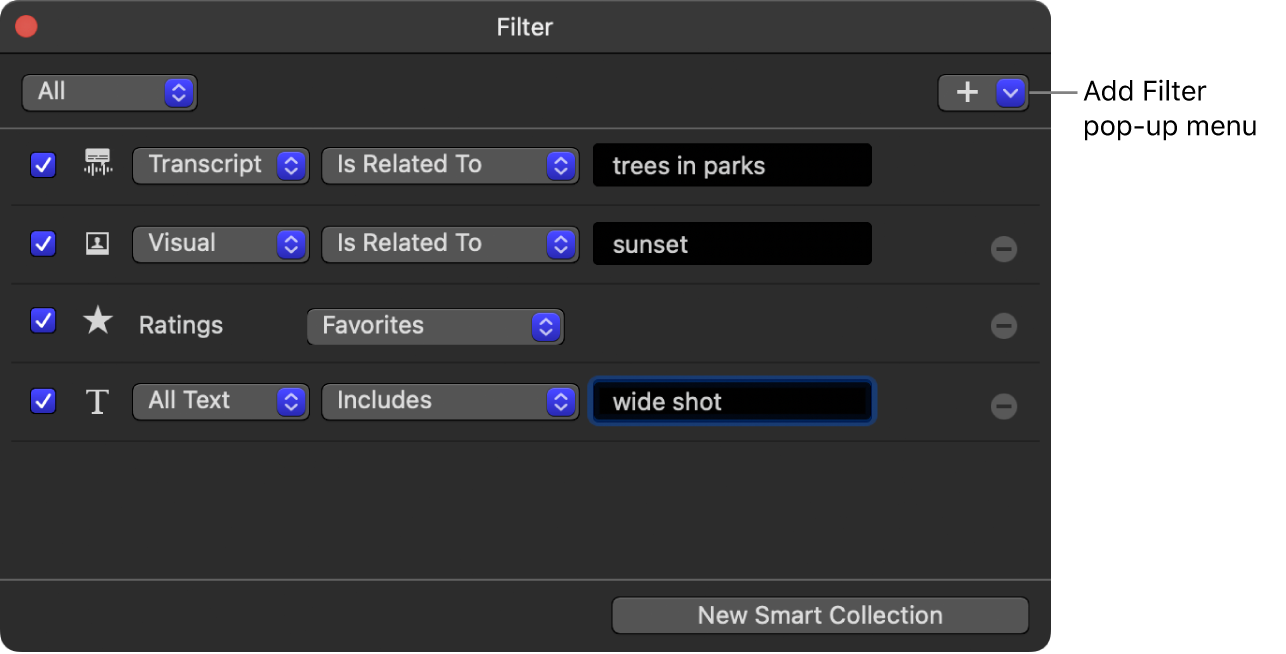The width and height of the screenshot is (1286, 654).
Task: Remove the Ratings filter with its minus icon
Action: 1004,325
